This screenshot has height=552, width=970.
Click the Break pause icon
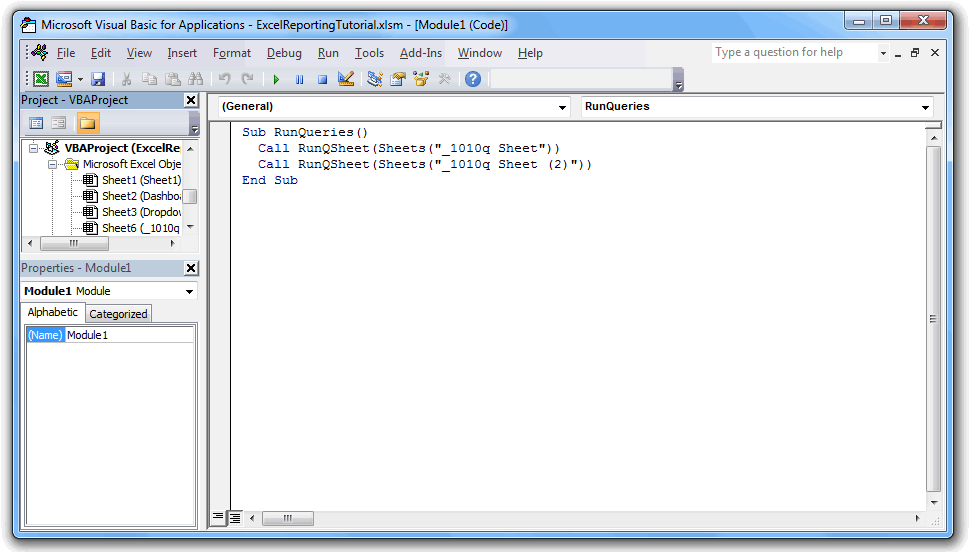(x=299, y=79)
